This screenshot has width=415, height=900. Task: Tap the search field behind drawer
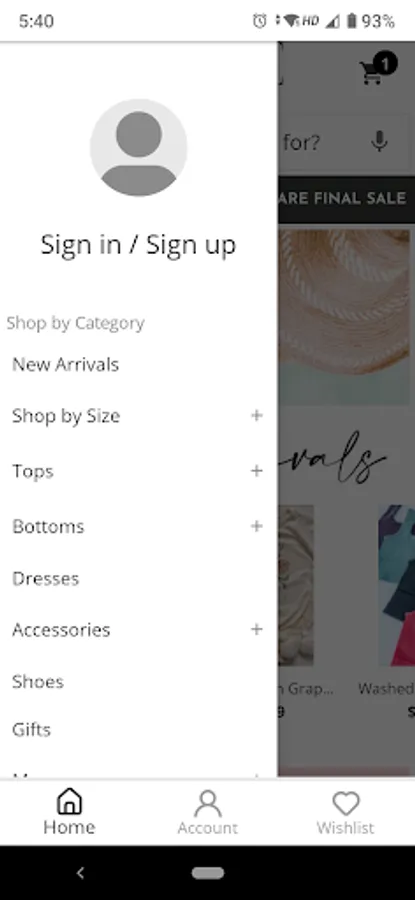(346, 142)
